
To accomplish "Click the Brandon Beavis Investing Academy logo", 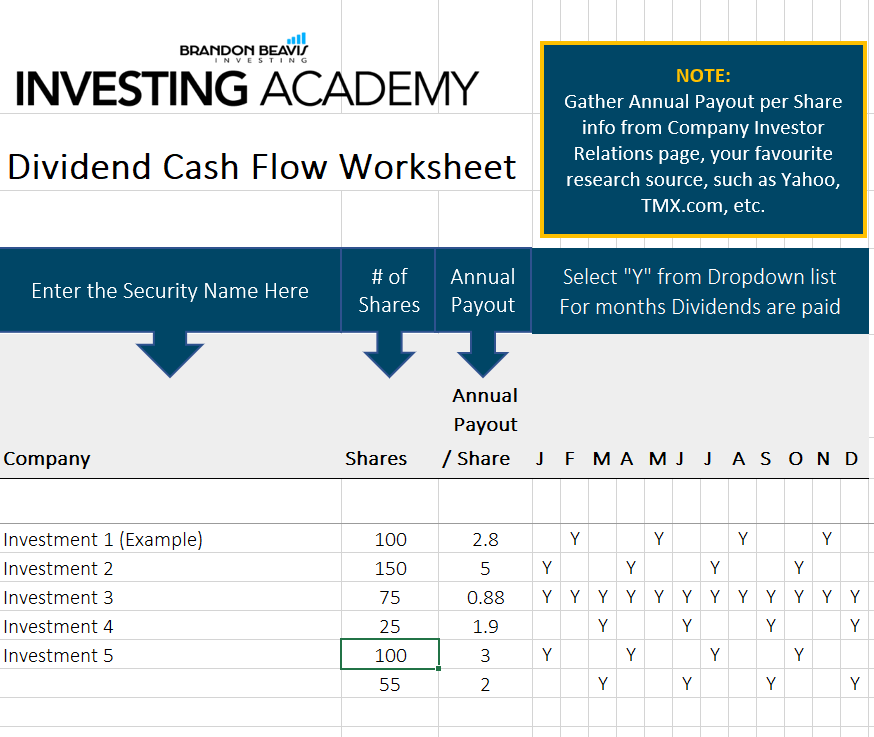I will [x=246, y=70].
